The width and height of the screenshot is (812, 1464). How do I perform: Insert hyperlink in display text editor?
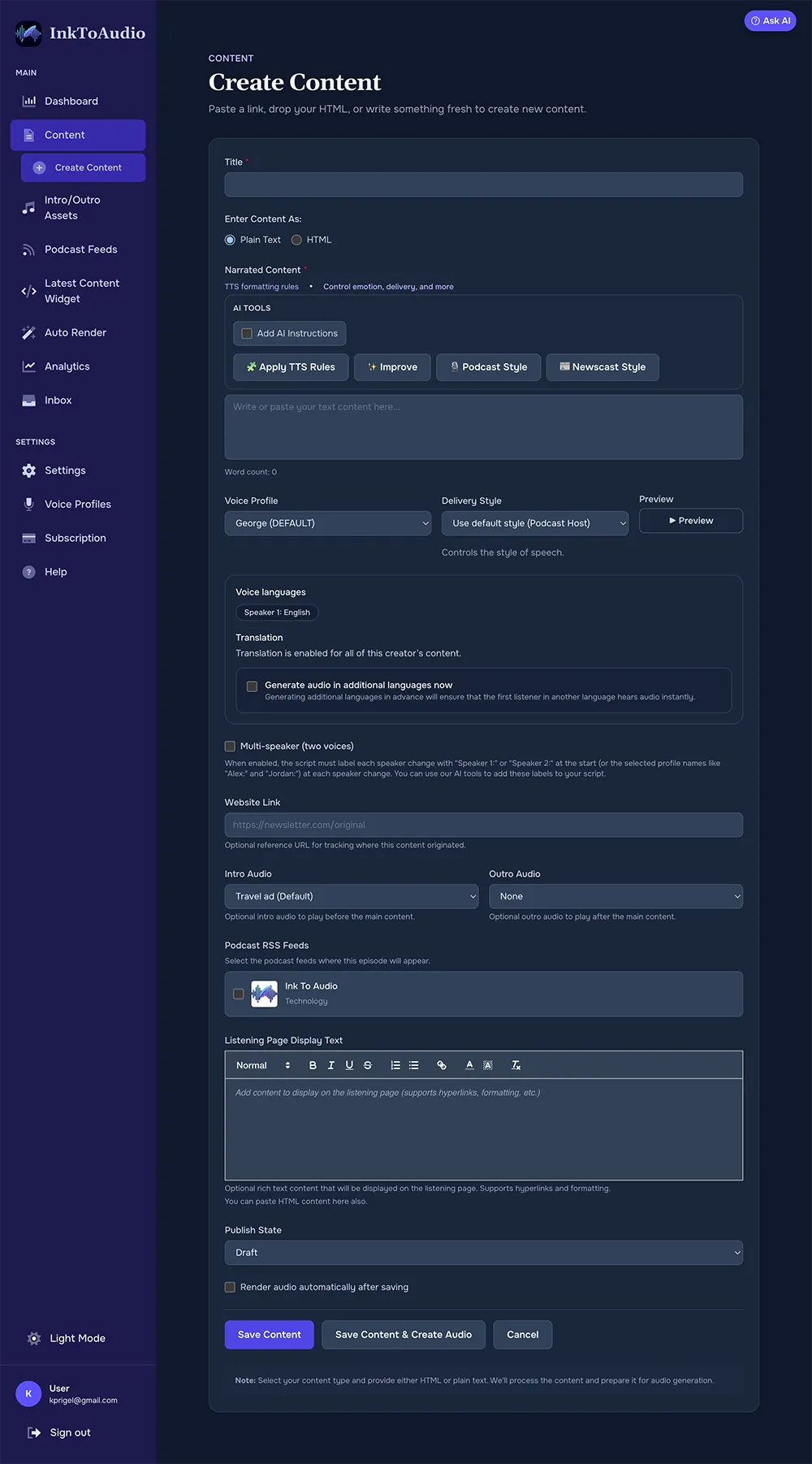coord(442,1065)
